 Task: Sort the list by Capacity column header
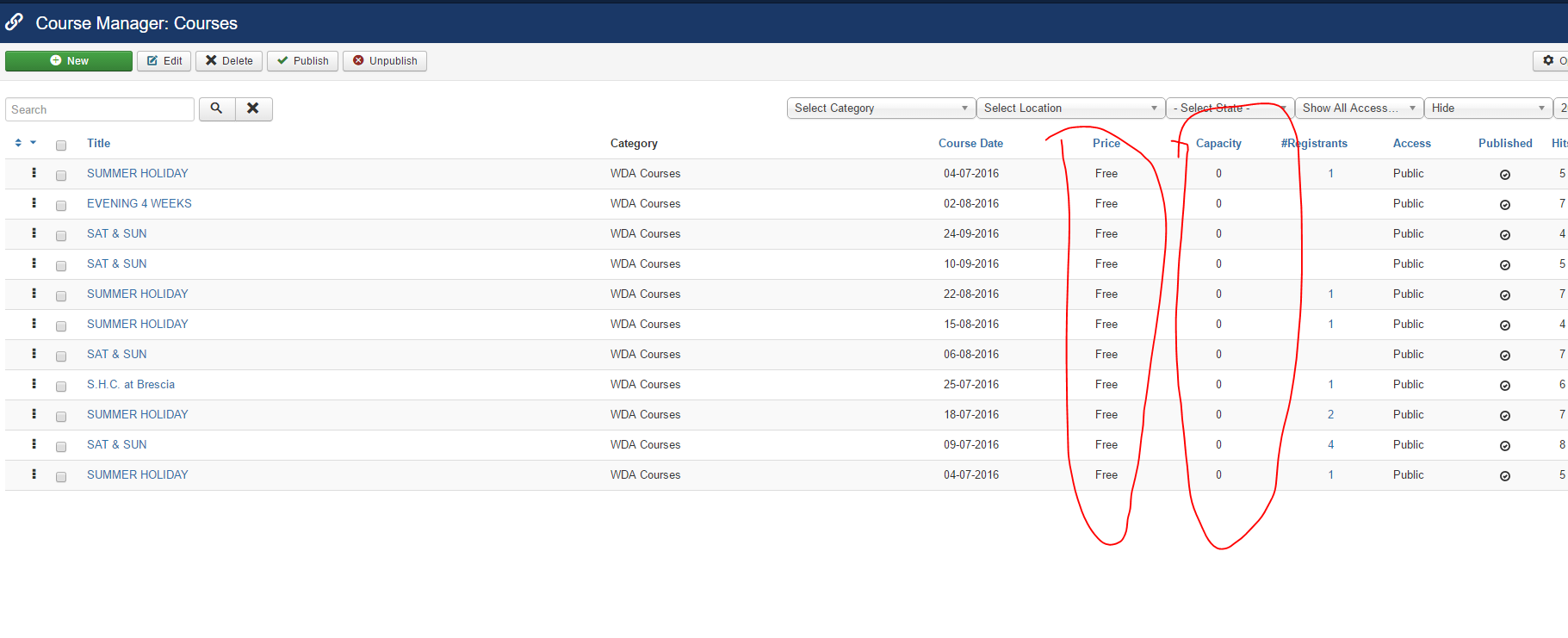click(1218, 144)
